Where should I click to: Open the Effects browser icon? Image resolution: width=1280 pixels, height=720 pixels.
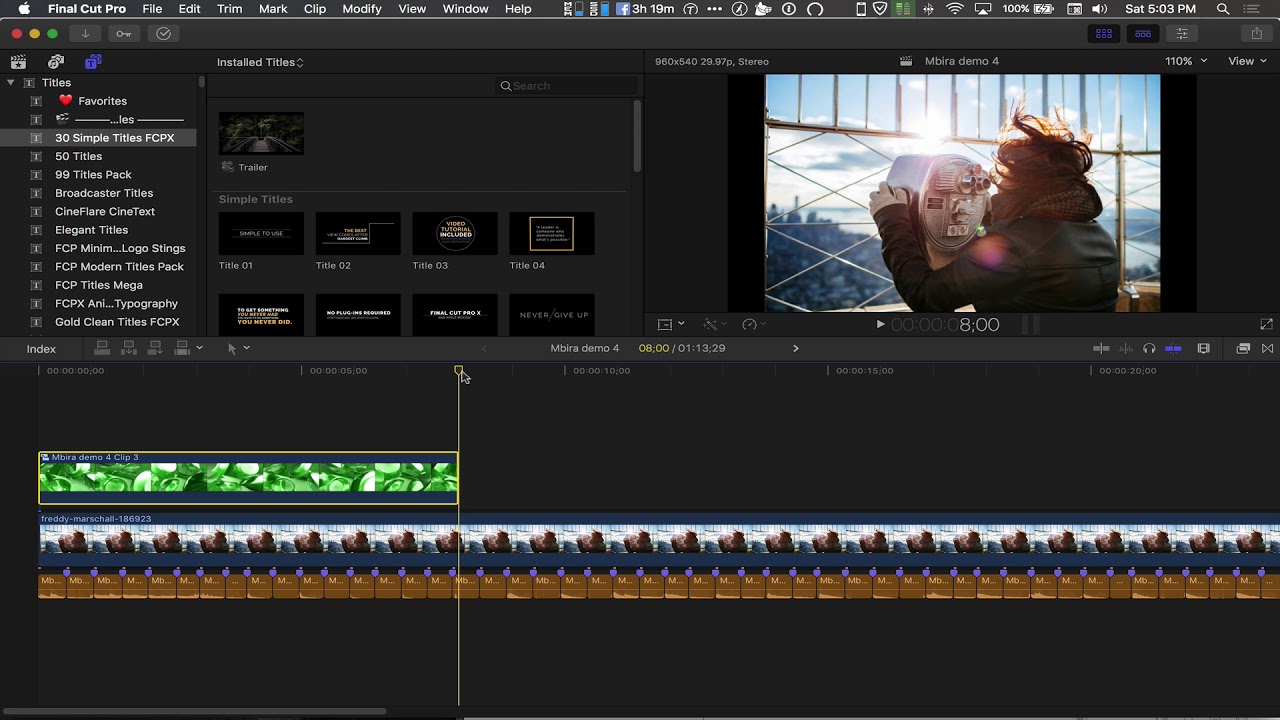tap(1243, 348)
